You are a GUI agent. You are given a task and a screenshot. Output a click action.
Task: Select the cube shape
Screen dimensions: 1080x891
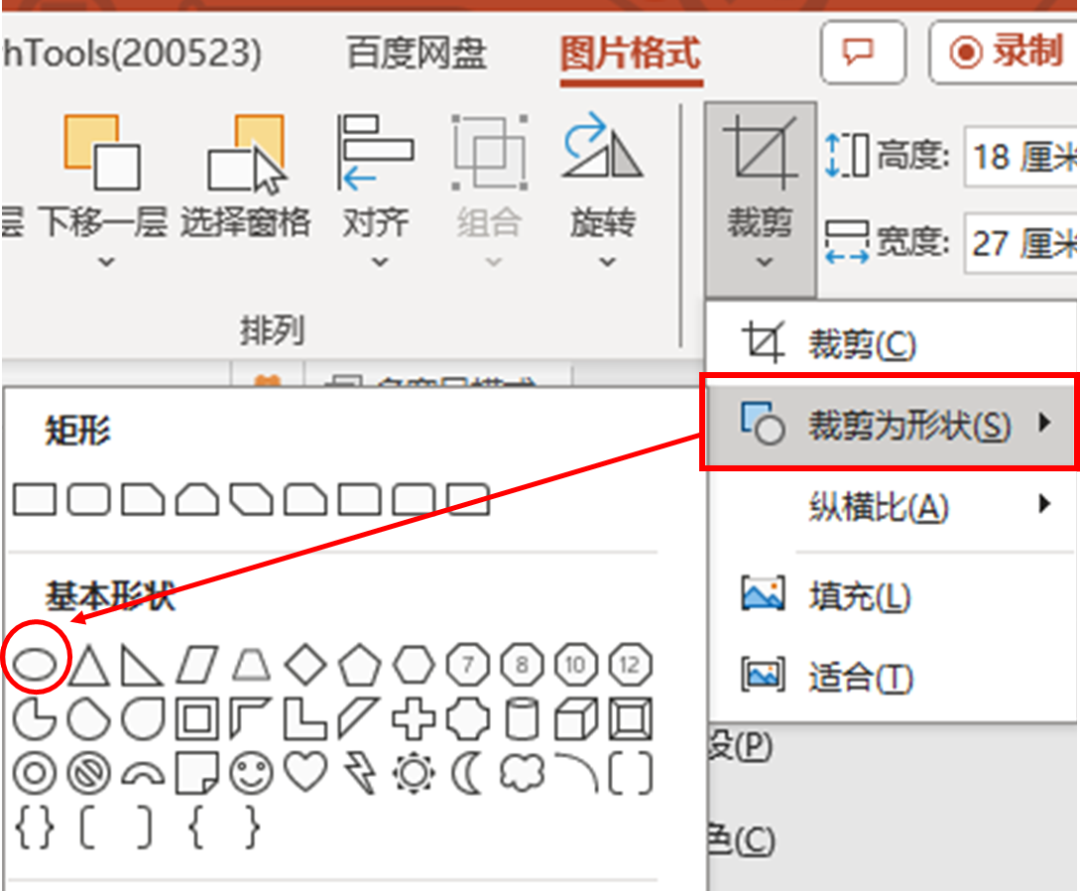click(x=576, y=717)
